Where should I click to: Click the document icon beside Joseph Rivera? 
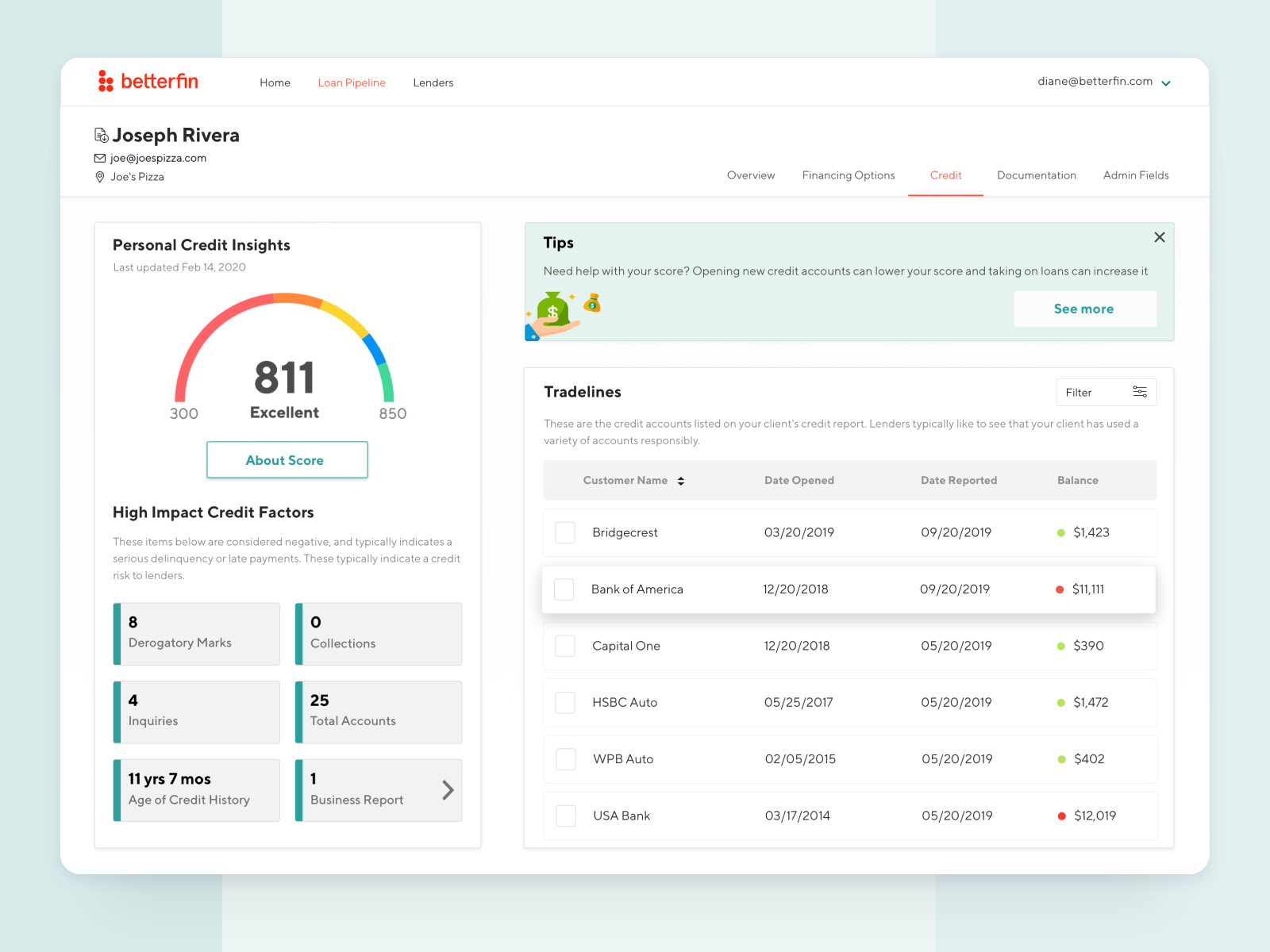pos(101,135)
